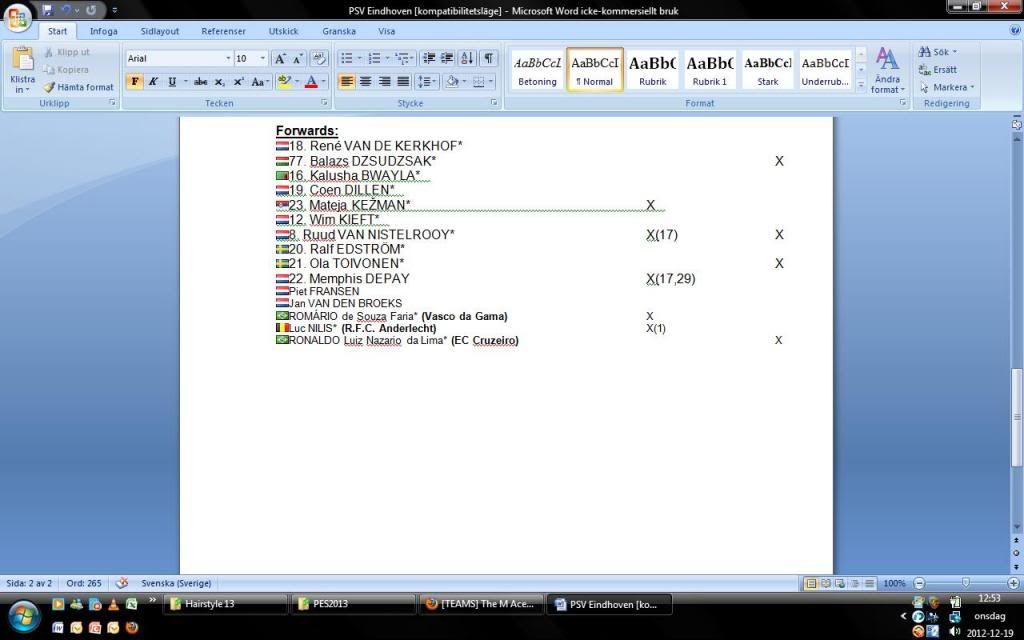
Task: Expand the Tecken dialog launcher
Action: (x=324, y=103)
